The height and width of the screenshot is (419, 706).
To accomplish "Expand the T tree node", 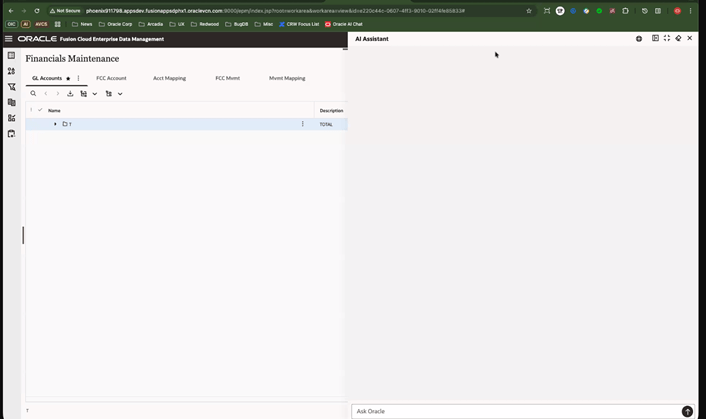I will click(55, 124).
